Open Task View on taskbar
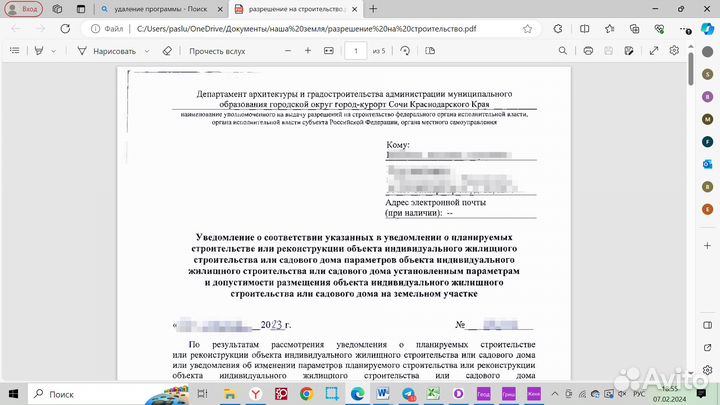Image resolution: width=720 pixels, height=405 pixels. tap(202, 394)
